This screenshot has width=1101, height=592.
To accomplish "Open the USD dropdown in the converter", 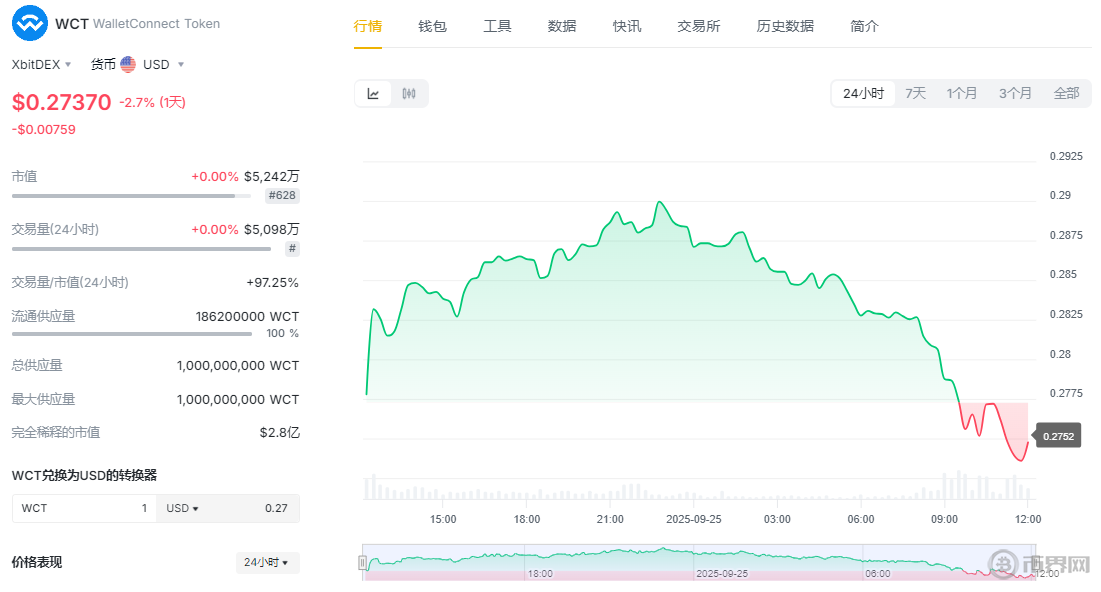I will (x=182, y=508).
